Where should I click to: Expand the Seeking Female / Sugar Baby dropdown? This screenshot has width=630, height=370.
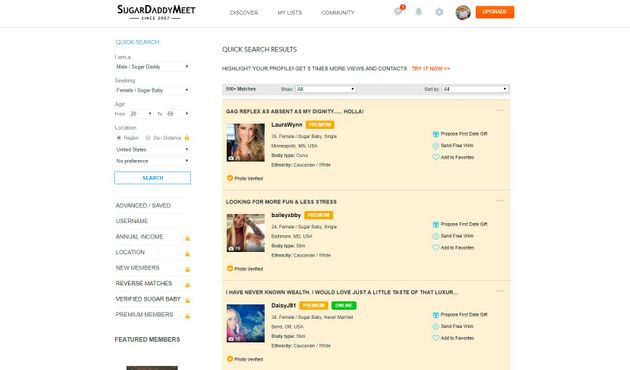pos(152,90)
